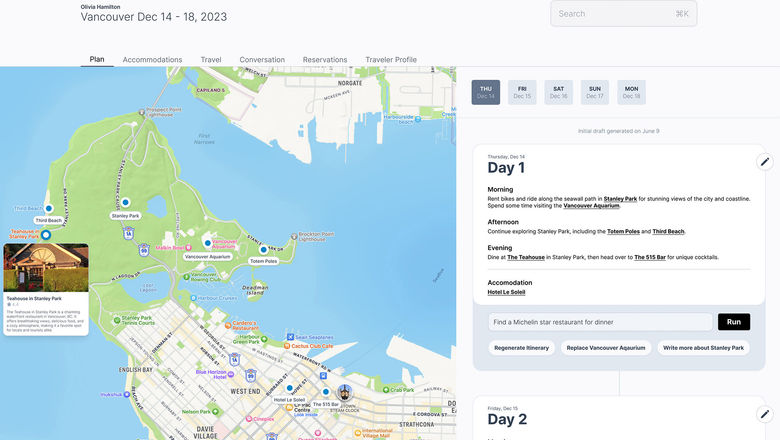Click the Run button
Viewport: 780px width, 440px height.
(x=734, y=322)
